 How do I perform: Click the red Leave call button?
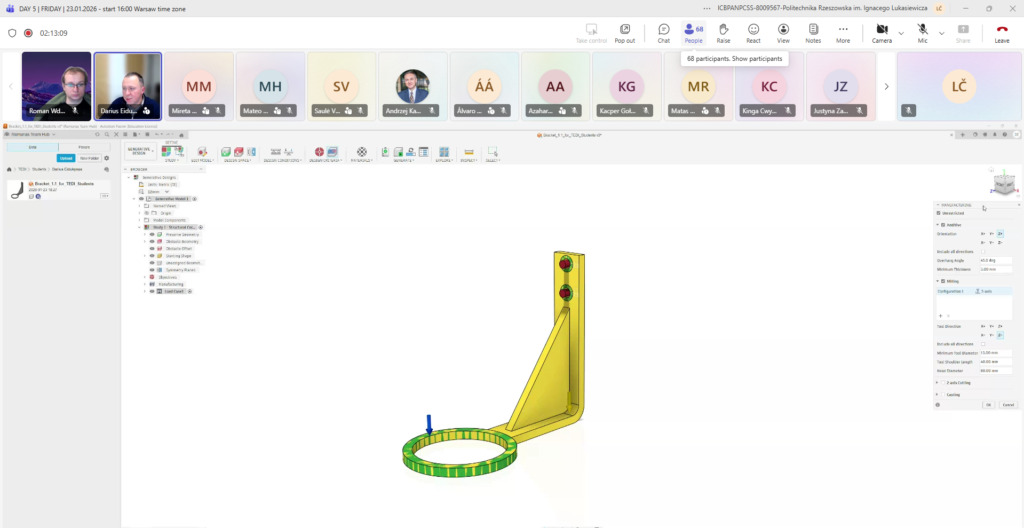pos(1002,32)
